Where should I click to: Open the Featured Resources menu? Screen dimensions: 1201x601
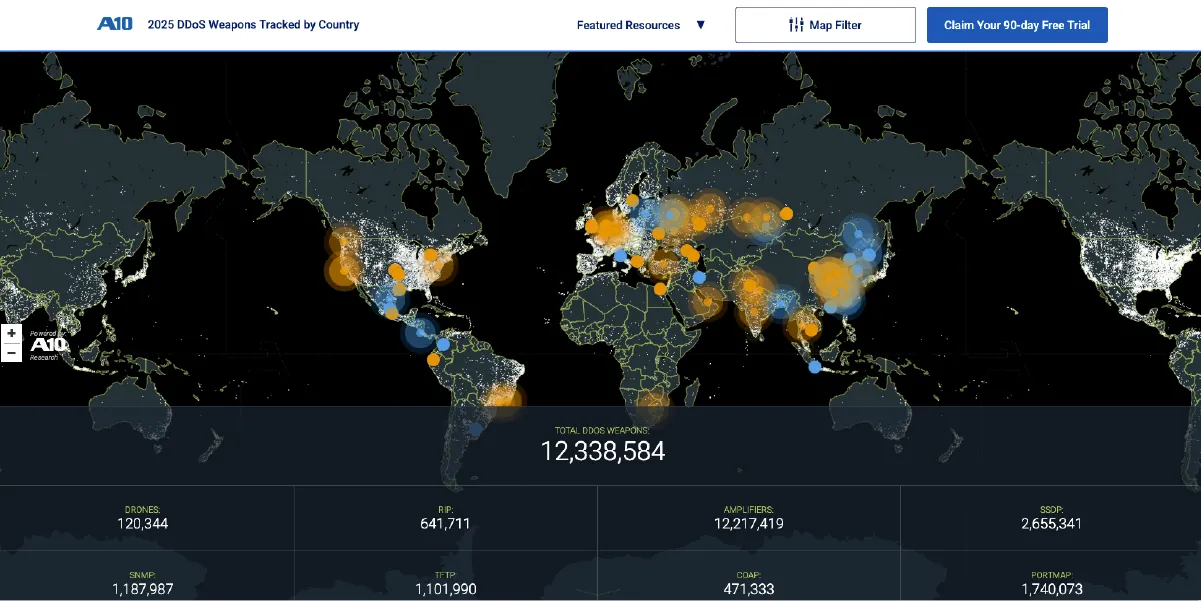click(x=628, y=25)
